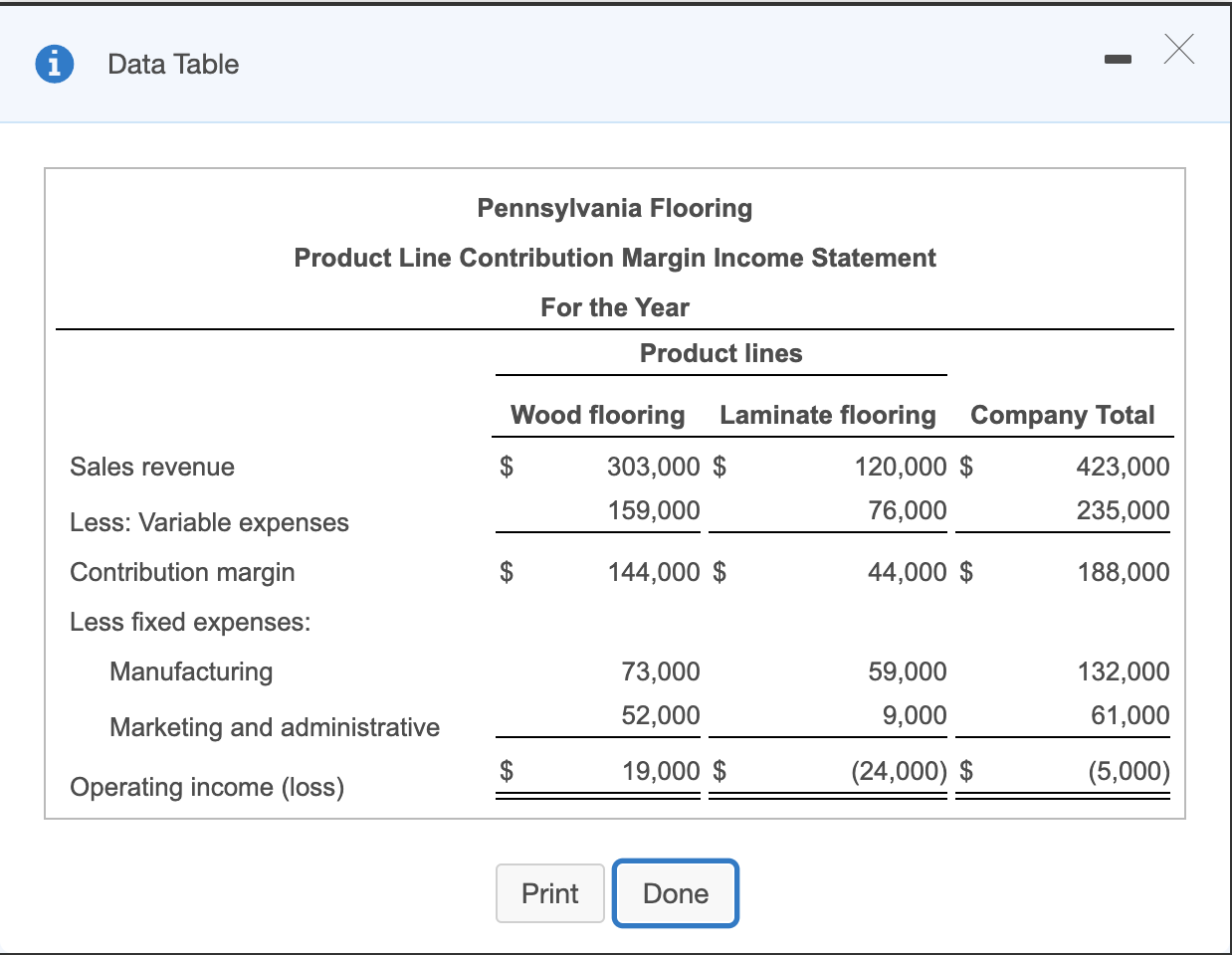The height and width of the screenshot is (955, 1232).
Task: Close the Data Table dialog
Action: coord(1178,49)
